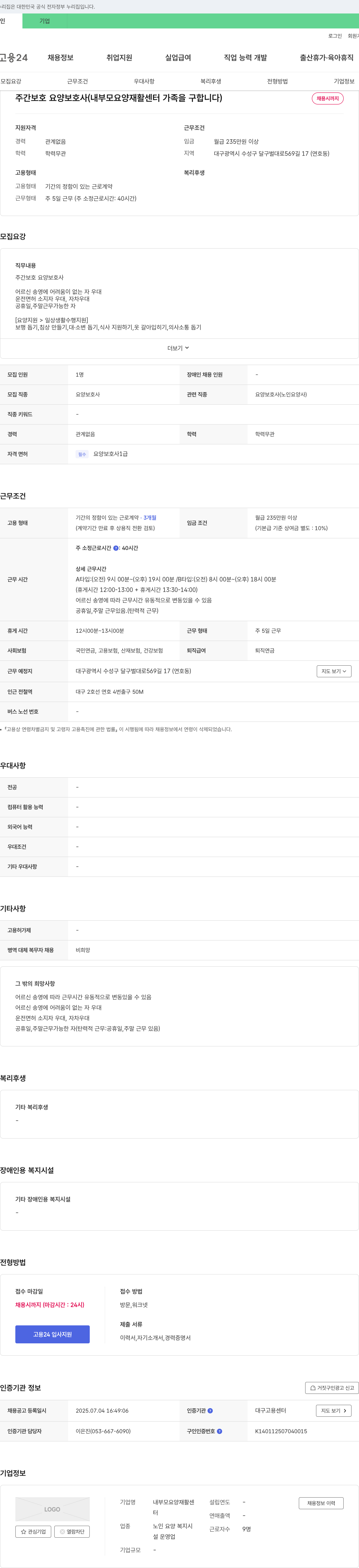This screenshot has height=1568, width=359.
Task: Jump to 기업정보 section tab
Action: [x=344, y=82]
